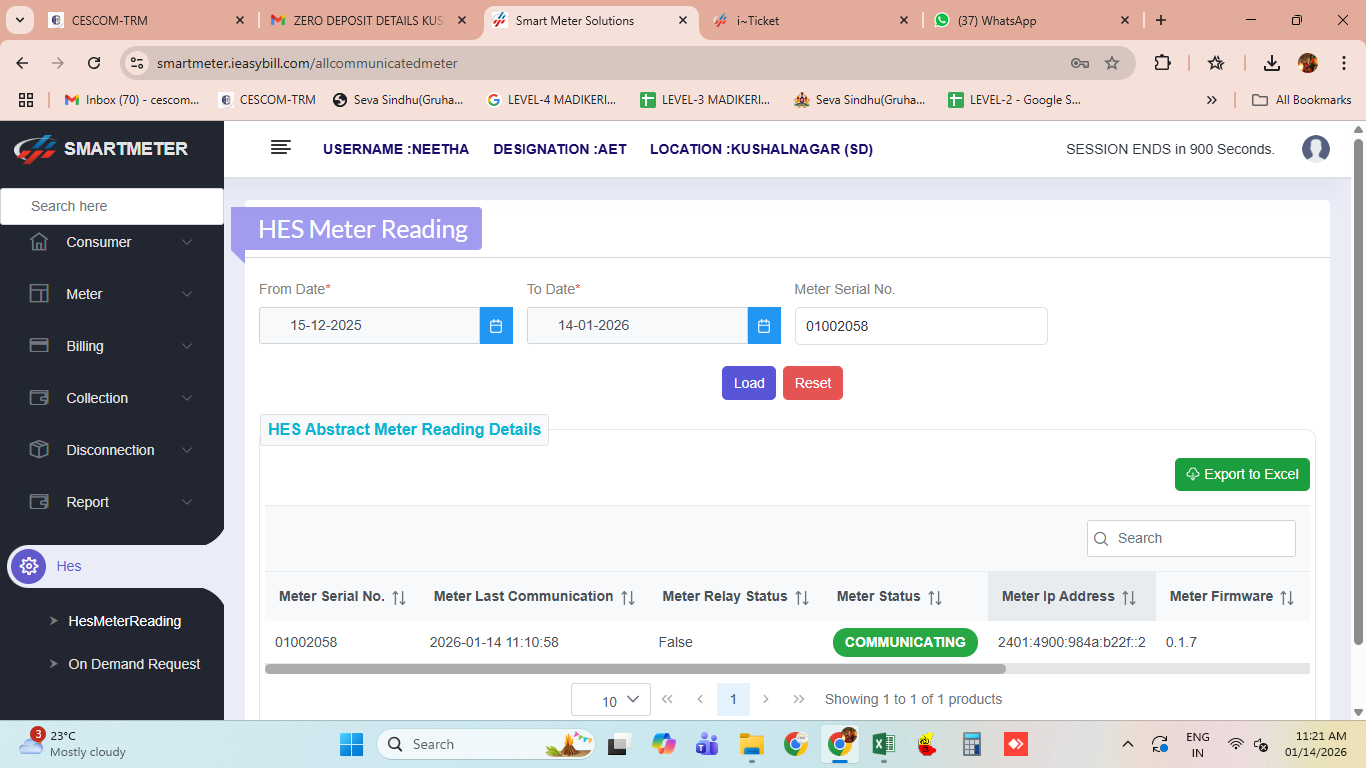This screenshot has width=1366, height=768.
Task: Go to the previous page of results
Action: (x=700, y=699)
